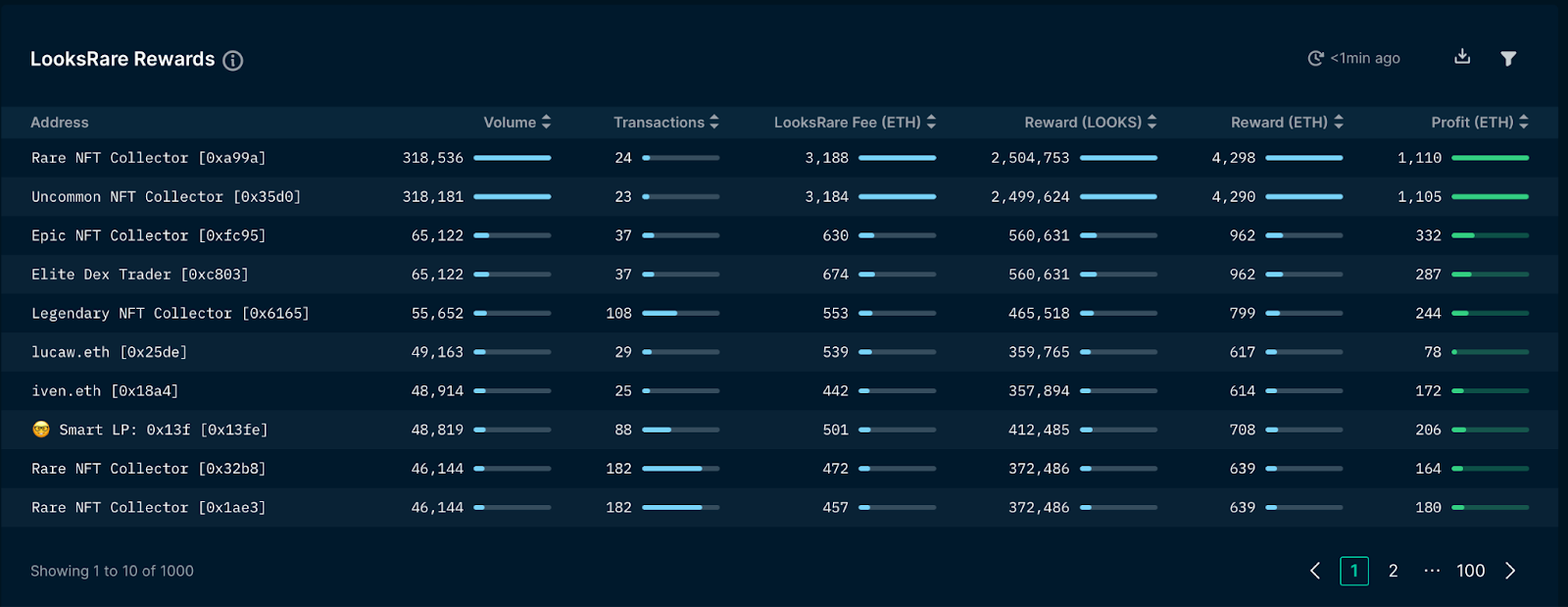
Task: Click 'Showing 1 to 10 of 1000' text
Action: coord(112,571)
